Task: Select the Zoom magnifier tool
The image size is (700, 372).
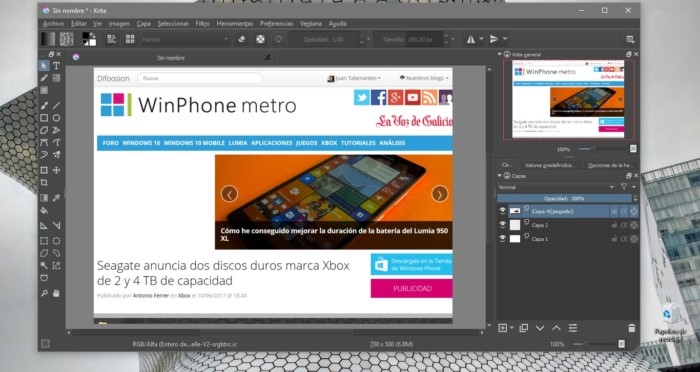Action: pos(44,293)
